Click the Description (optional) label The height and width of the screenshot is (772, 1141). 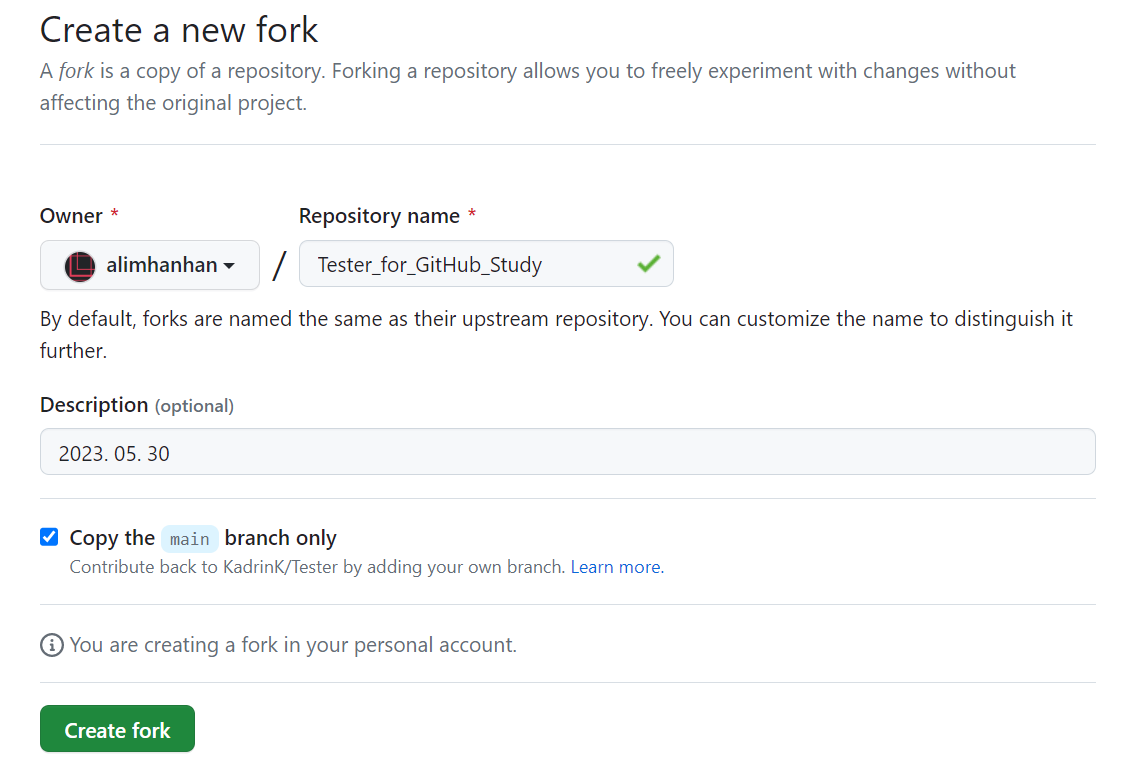tap(137, 405)
